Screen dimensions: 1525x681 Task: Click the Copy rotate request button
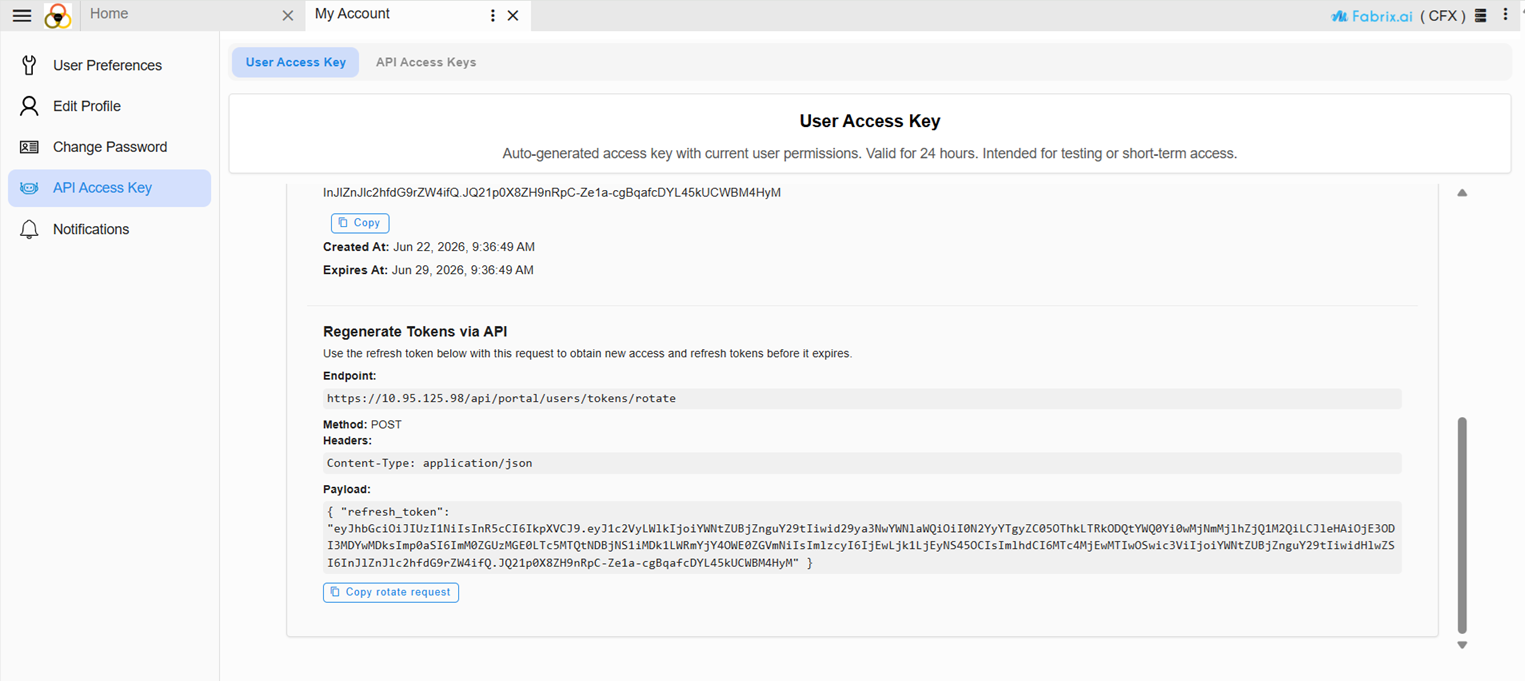[x=391, y=592]
